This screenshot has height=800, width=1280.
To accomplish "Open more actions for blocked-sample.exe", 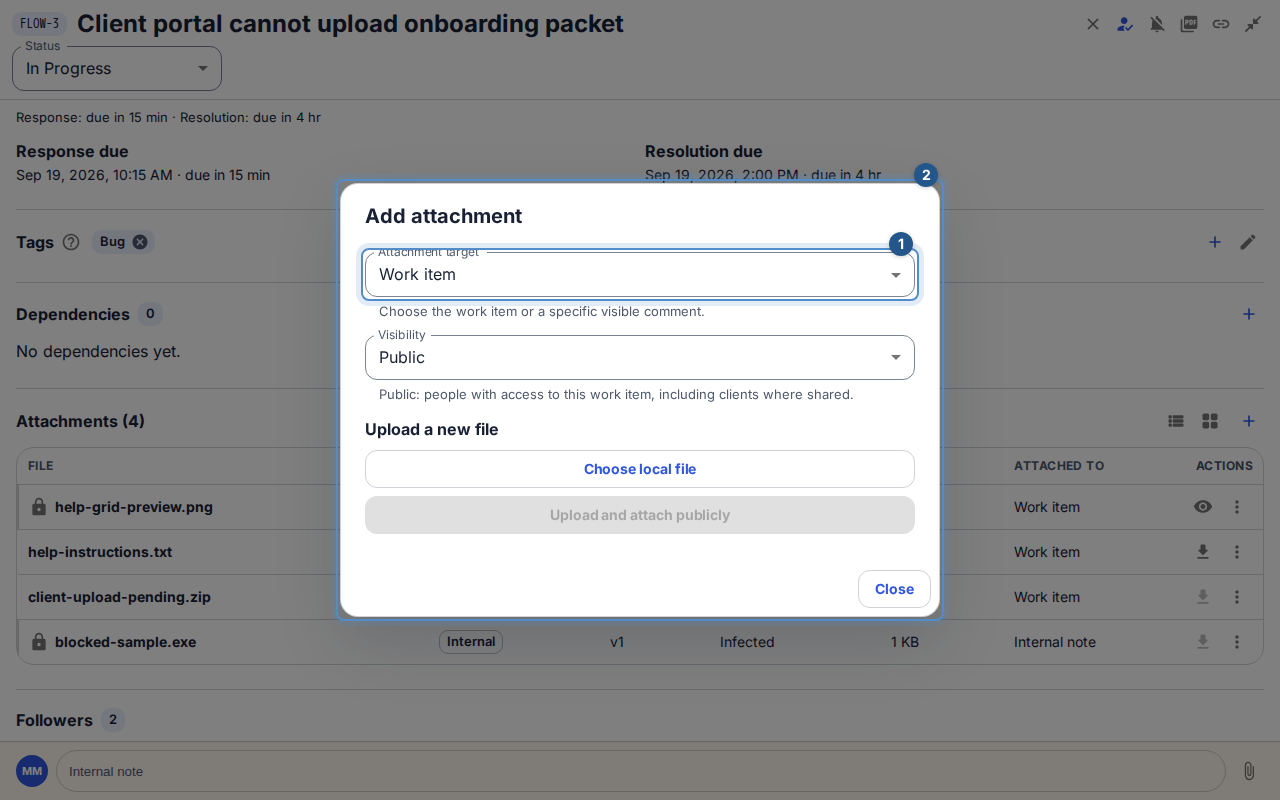I will point(1237,642).
